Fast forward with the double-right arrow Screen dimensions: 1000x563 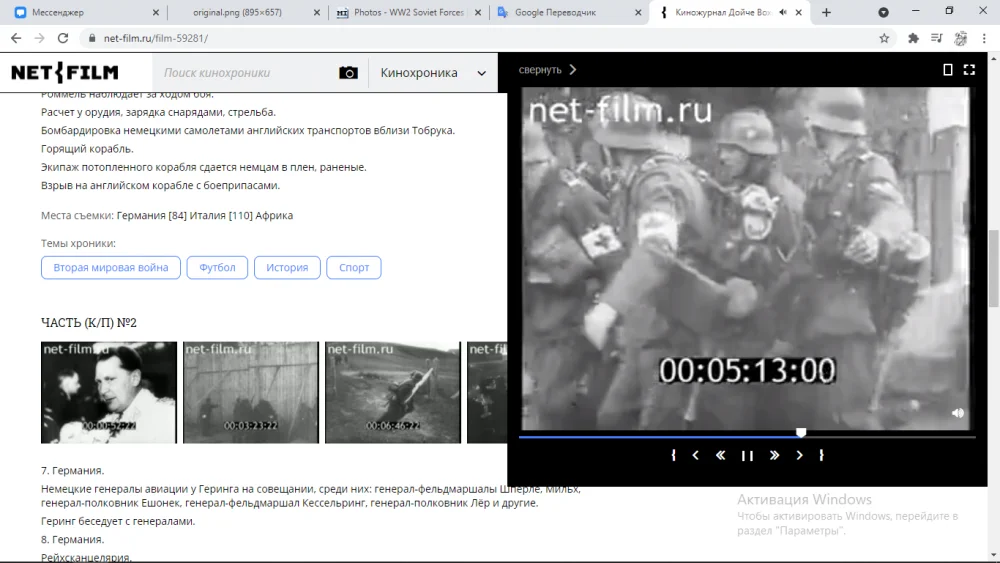coord(774,455)
